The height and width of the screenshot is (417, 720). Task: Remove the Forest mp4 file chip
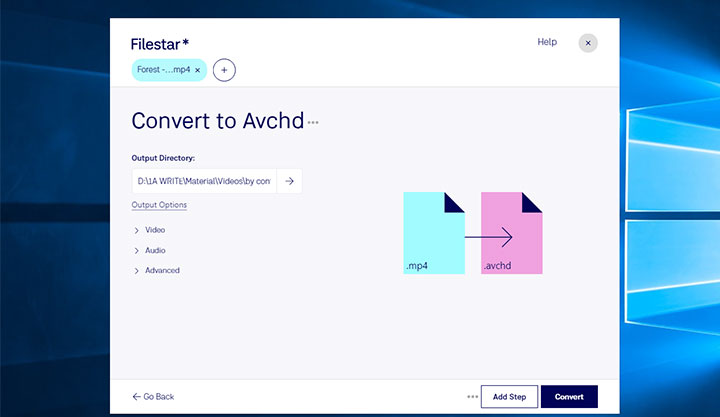click(x=197, y=70)
